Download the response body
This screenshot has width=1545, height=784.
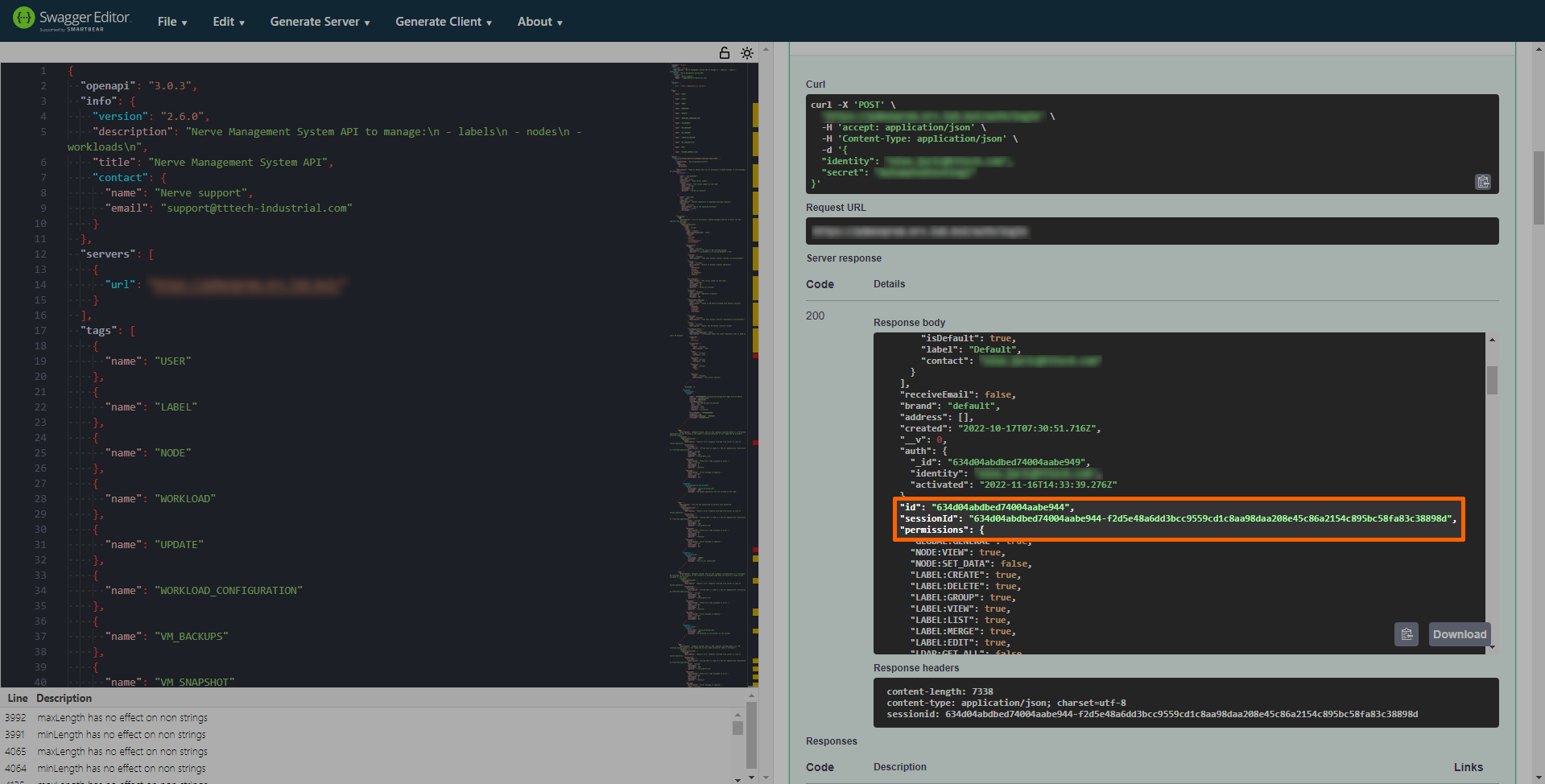coord(1459,634)
